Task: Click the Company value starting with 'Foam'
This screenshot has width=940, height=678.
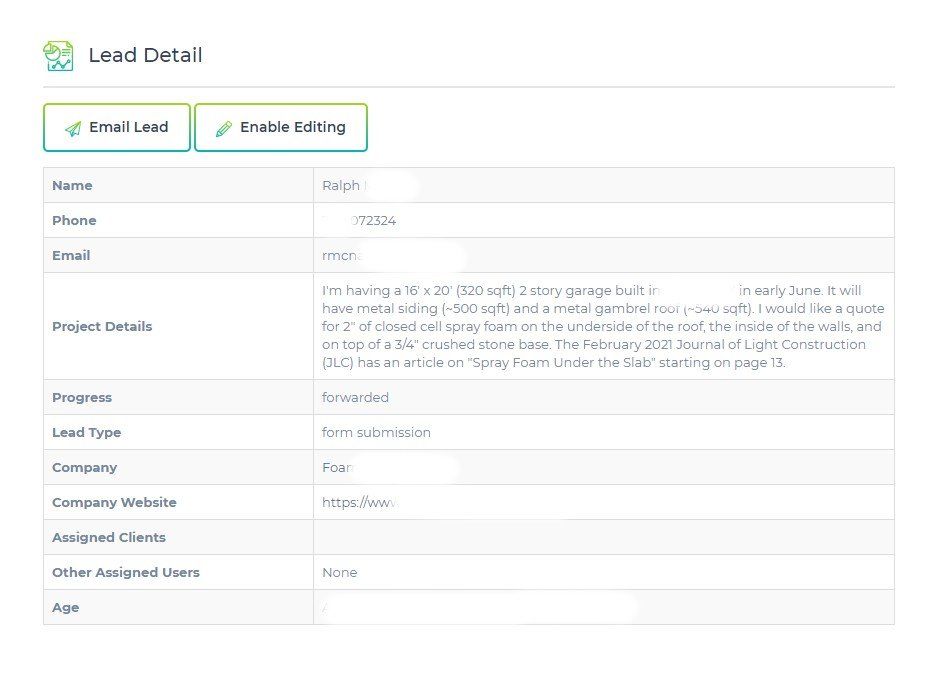Action: (337, 468)
